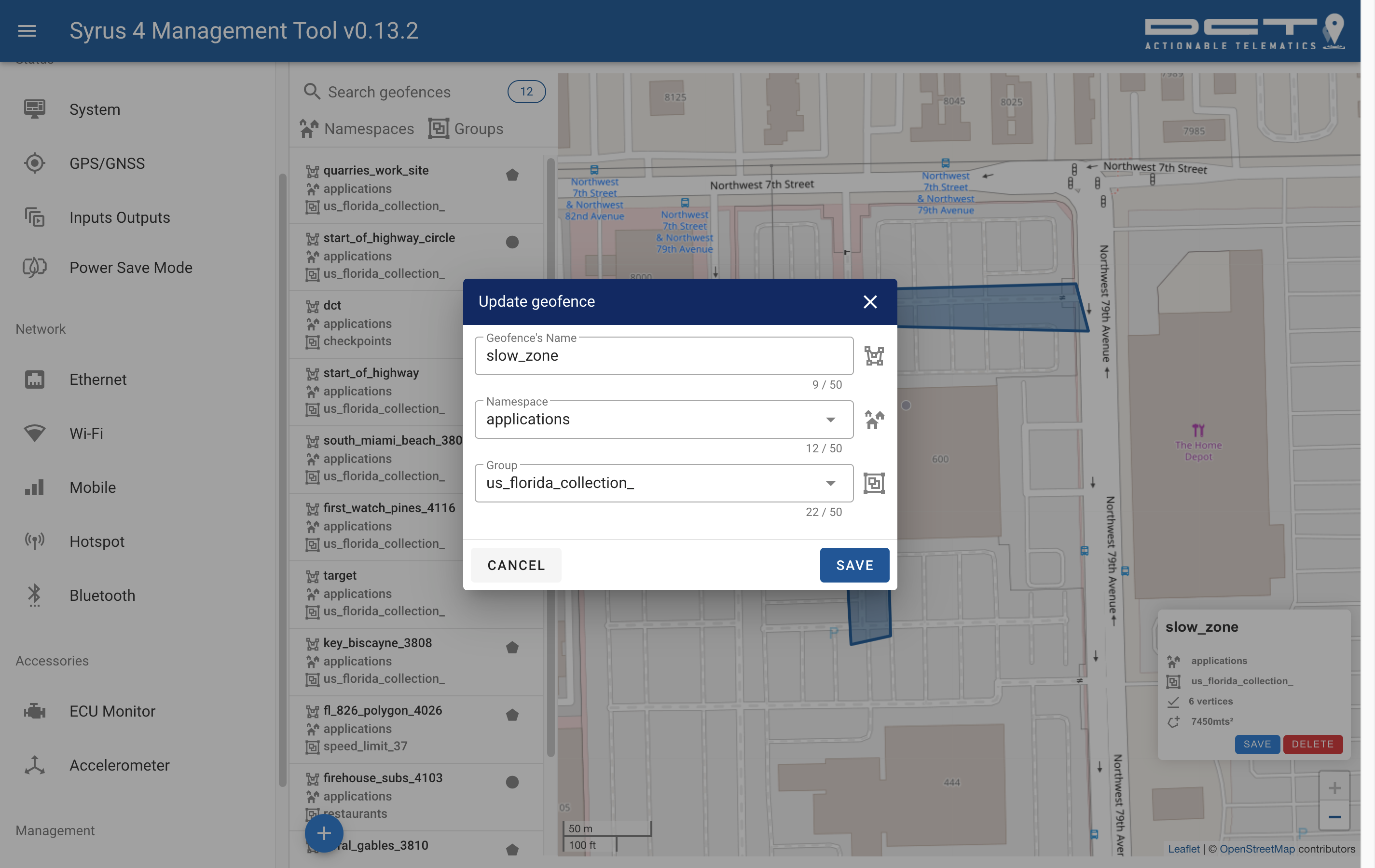Viewport: 1375px width, 868px height.
Task: Click the geofence count badge 12
Action: tap(526, 91)
